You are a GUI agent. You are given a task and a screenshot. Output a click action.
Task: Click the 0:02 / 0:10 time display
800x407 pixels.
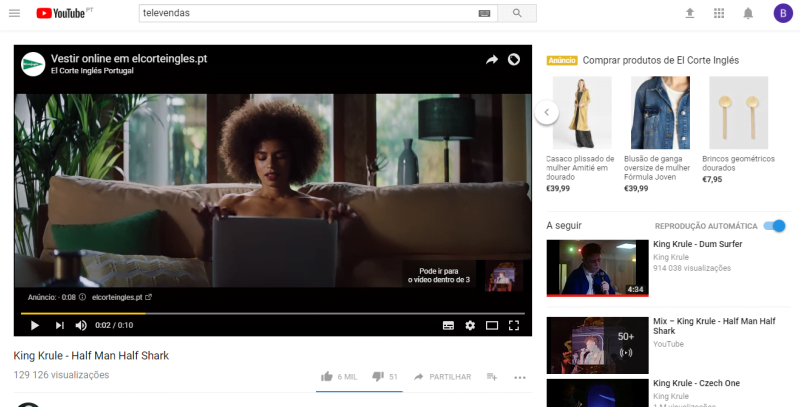point(114,325)
